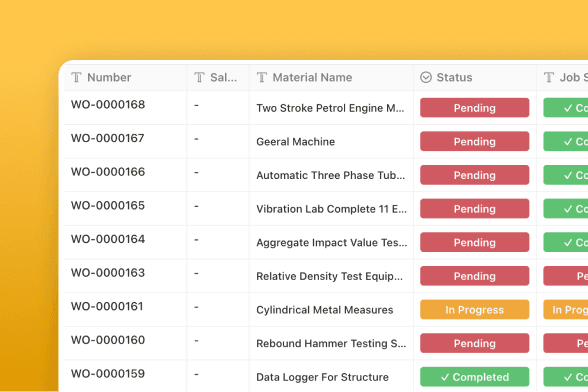This screenshot has width=588, height=392.
Task: Click the text icon next to Material Name
Action: pos(262,77)
